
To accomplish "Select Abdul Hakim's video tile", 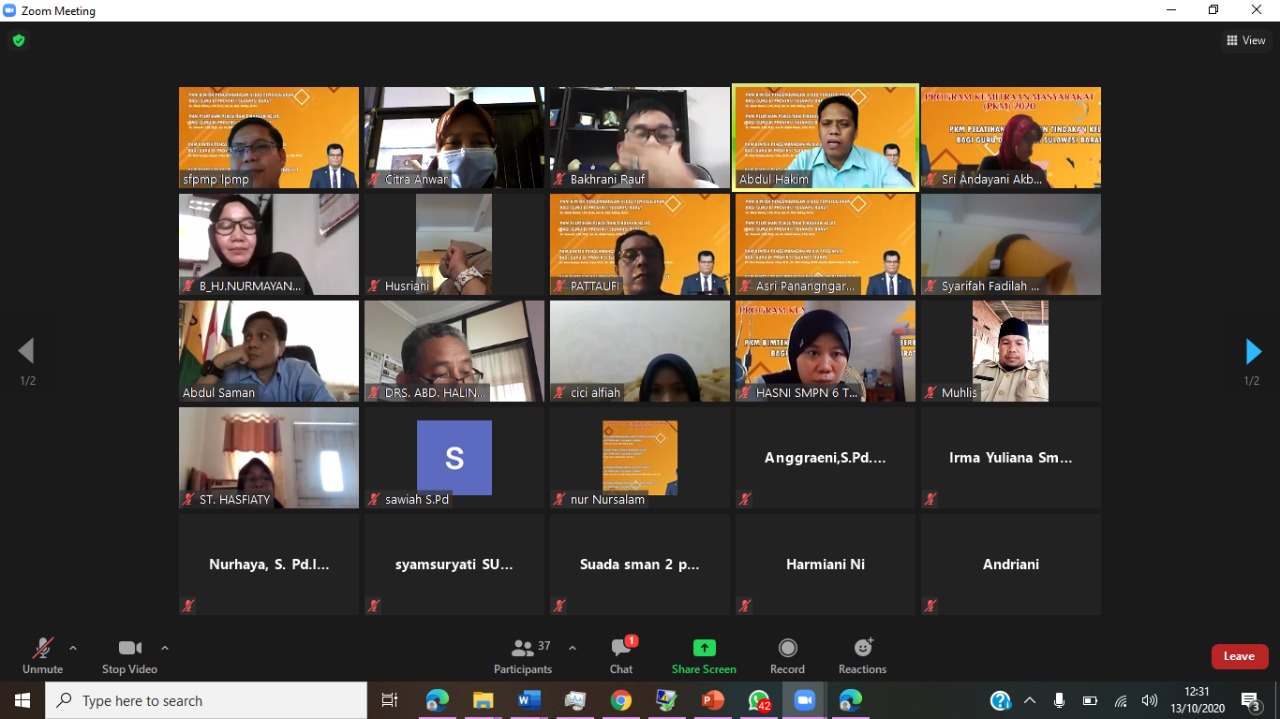I will coord(825,137).
